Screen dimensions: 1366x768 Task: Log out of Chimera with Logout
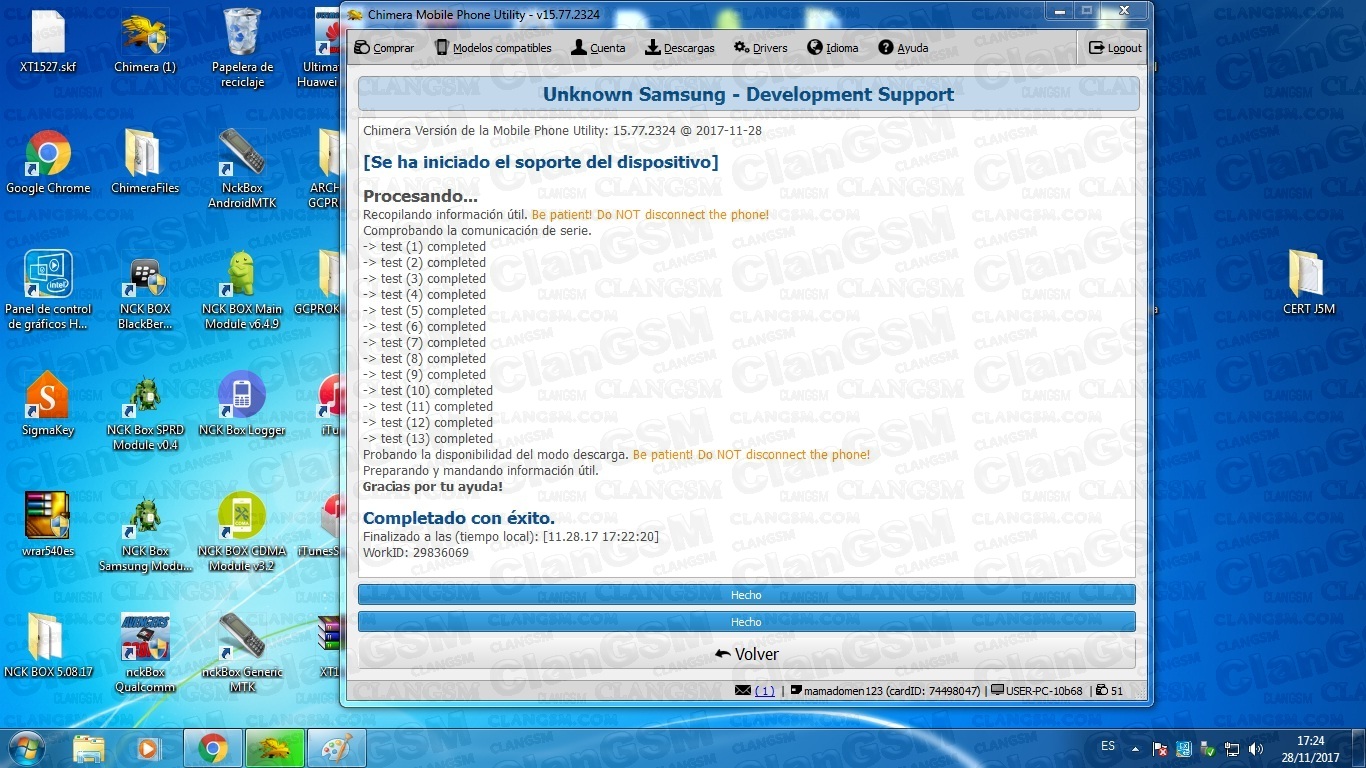pyautogui.click(x=1115, y=48)
